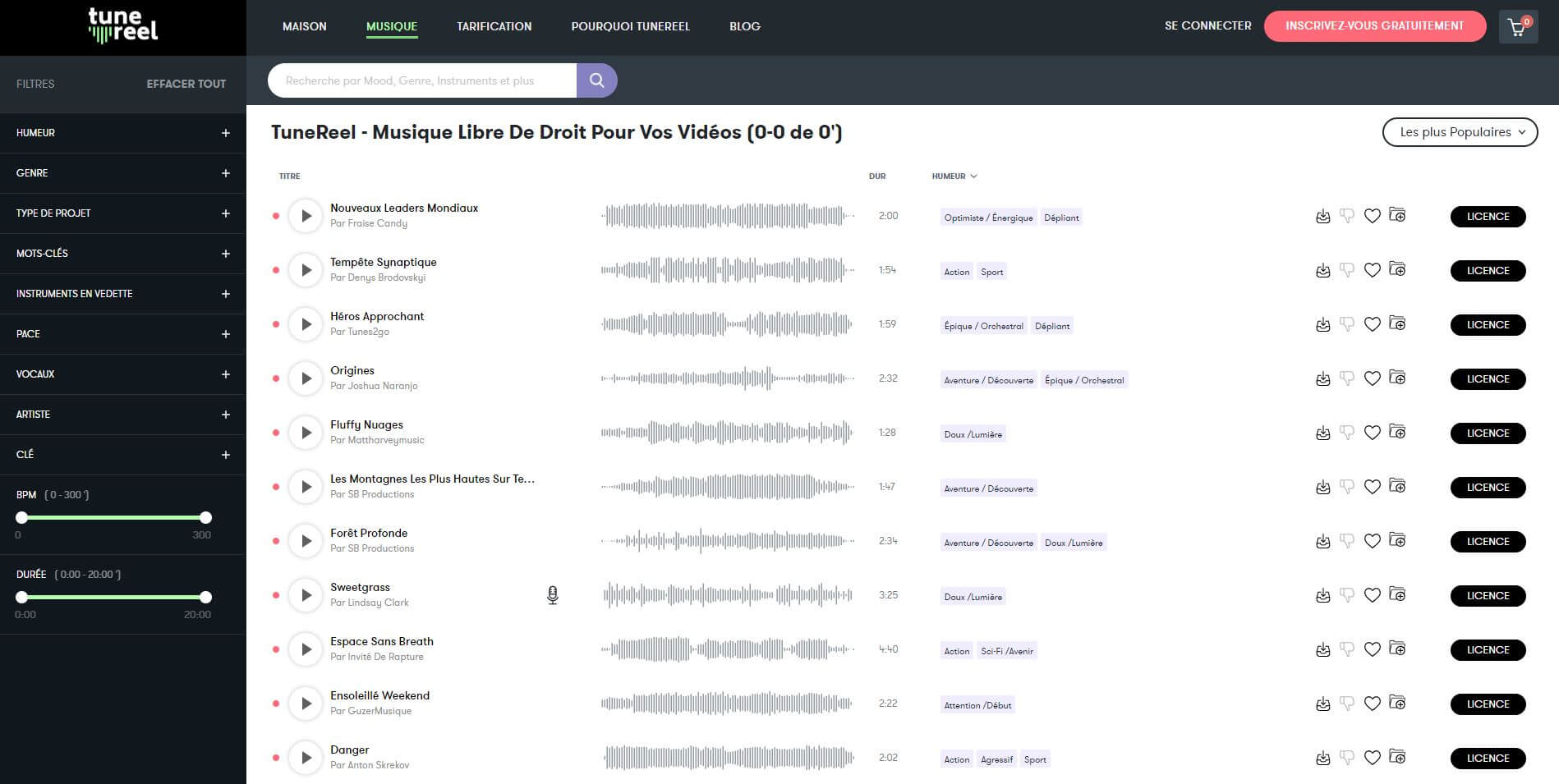Expand the Clé filter
Viewport: 1559px width, 784px height.
tap(122, 455)
